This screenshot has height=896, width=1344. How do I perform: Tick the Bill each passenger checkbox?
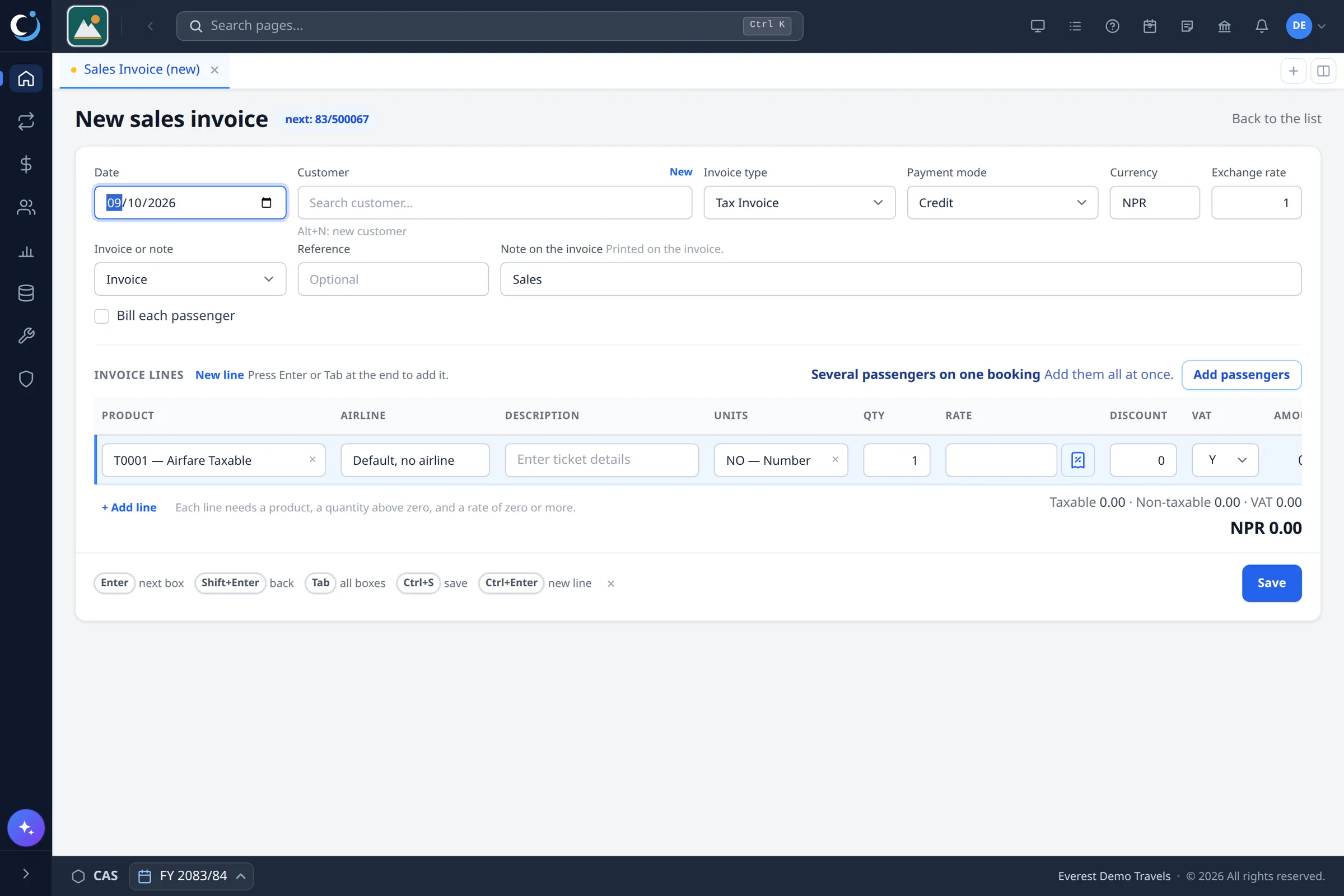102,316
